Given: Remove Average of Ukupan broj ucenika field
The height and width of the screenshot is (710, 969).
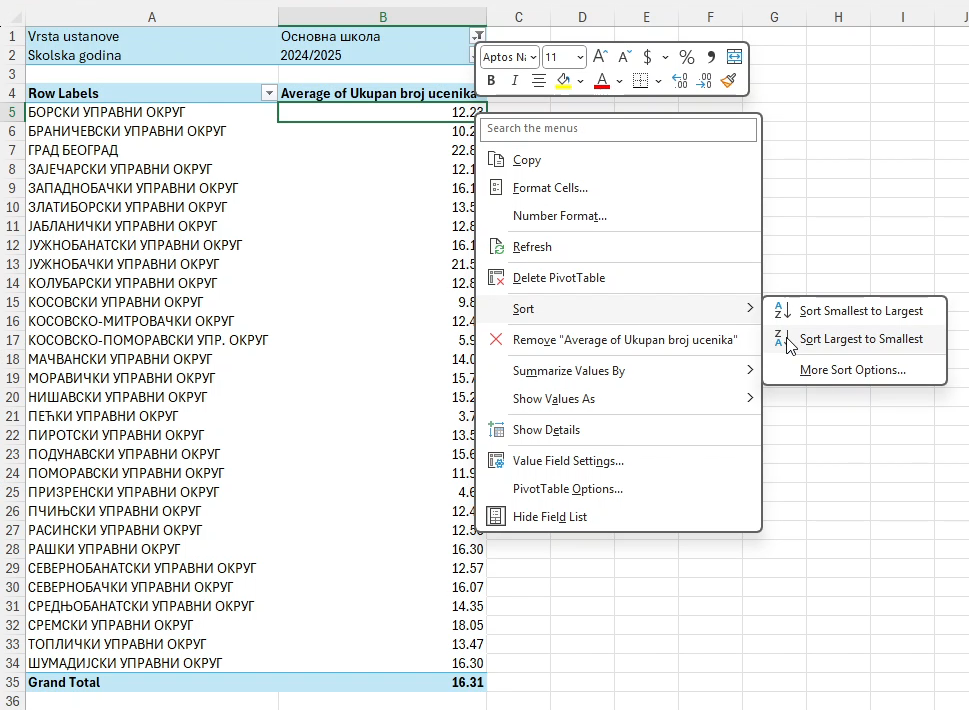Looking at the screenshot, I should click(x=620, y=339).
